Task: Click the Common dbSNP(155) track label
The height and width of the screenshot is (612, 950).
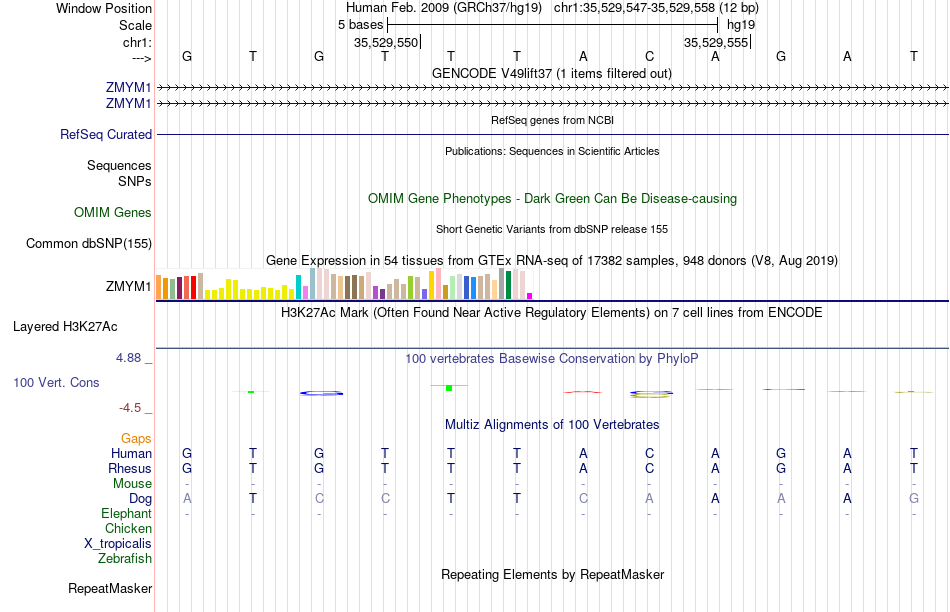Action: click(x=89, y=244)
